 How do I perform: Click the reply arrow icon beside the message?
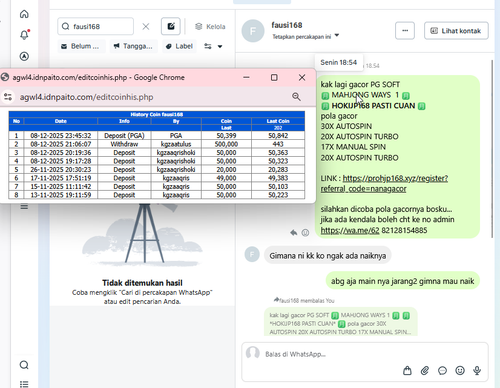[293, 233]
